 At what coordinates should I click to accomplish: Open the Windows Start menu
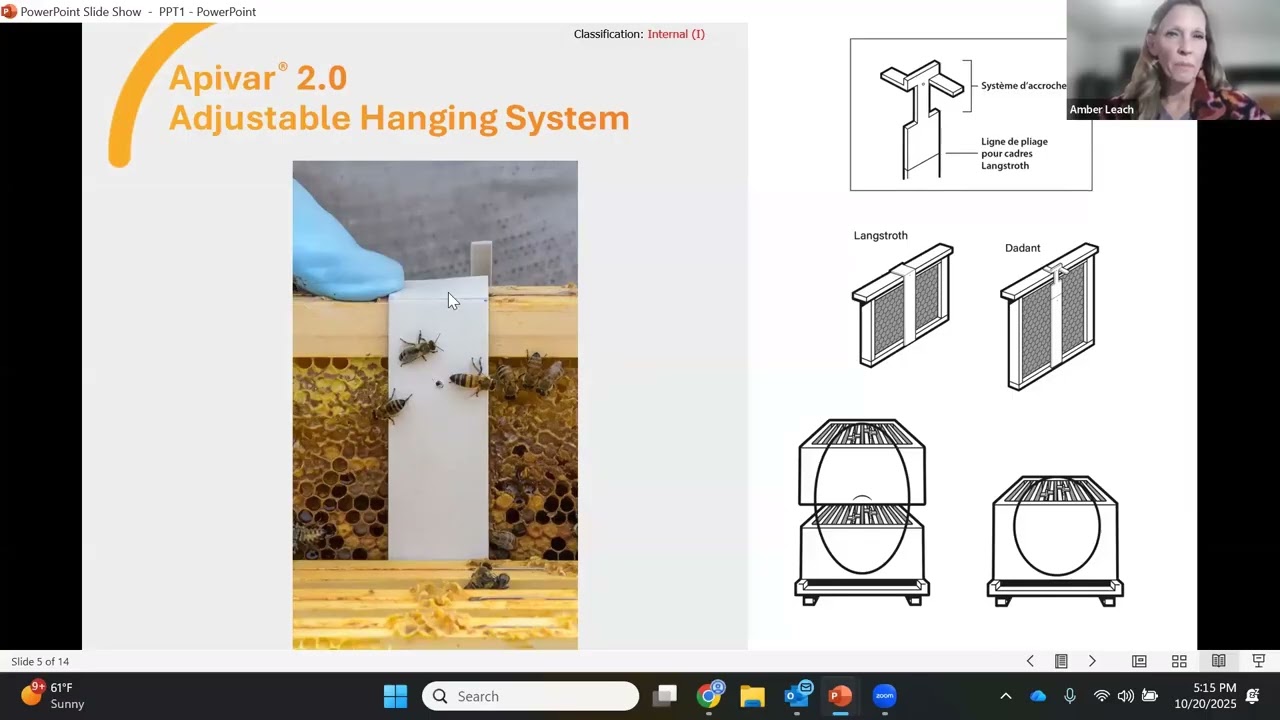(395, 696)
